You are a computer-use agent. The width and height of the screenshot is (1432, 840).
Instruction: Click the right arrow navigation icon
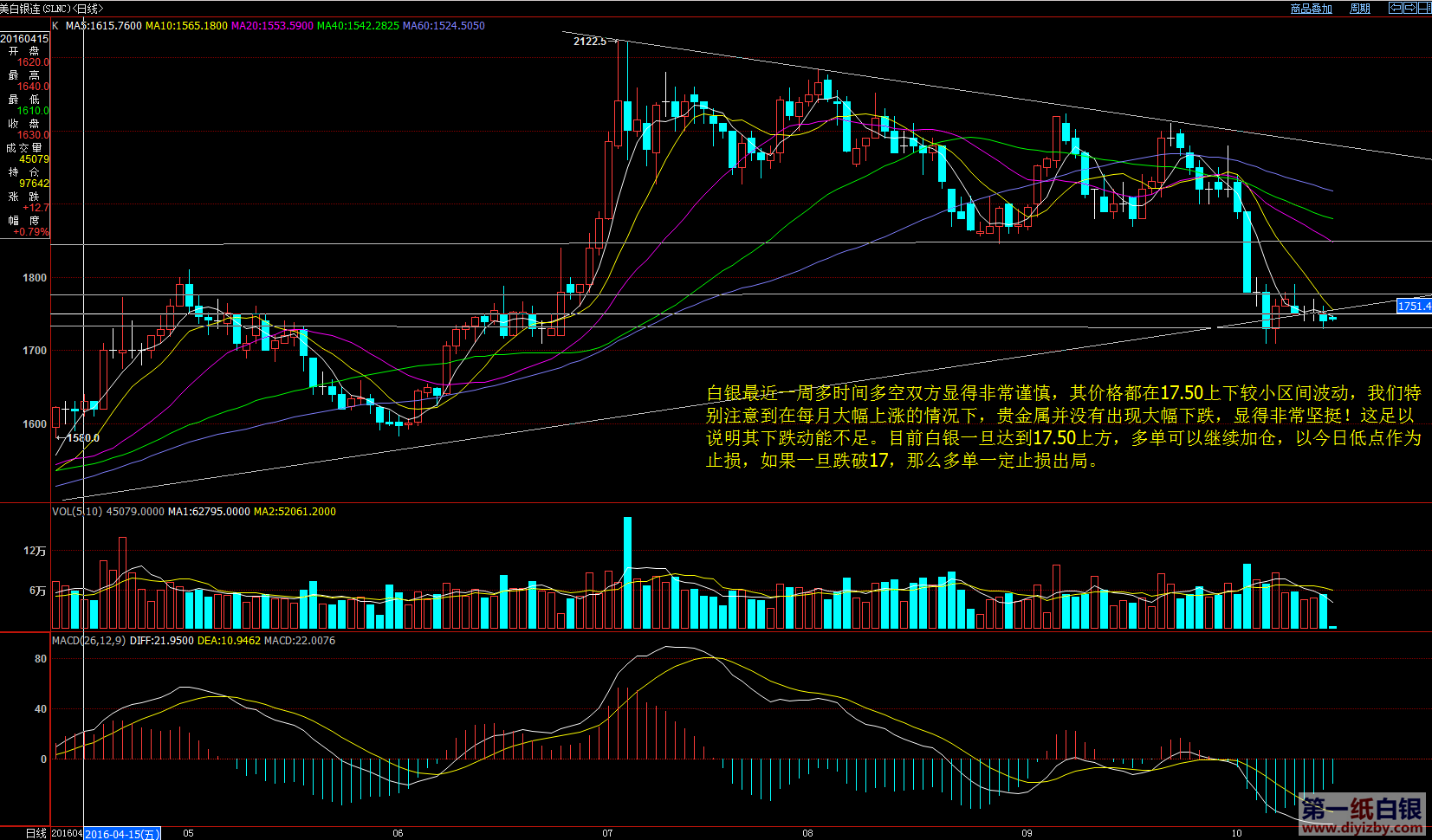pyautogui.click(x=1409, y=8)
